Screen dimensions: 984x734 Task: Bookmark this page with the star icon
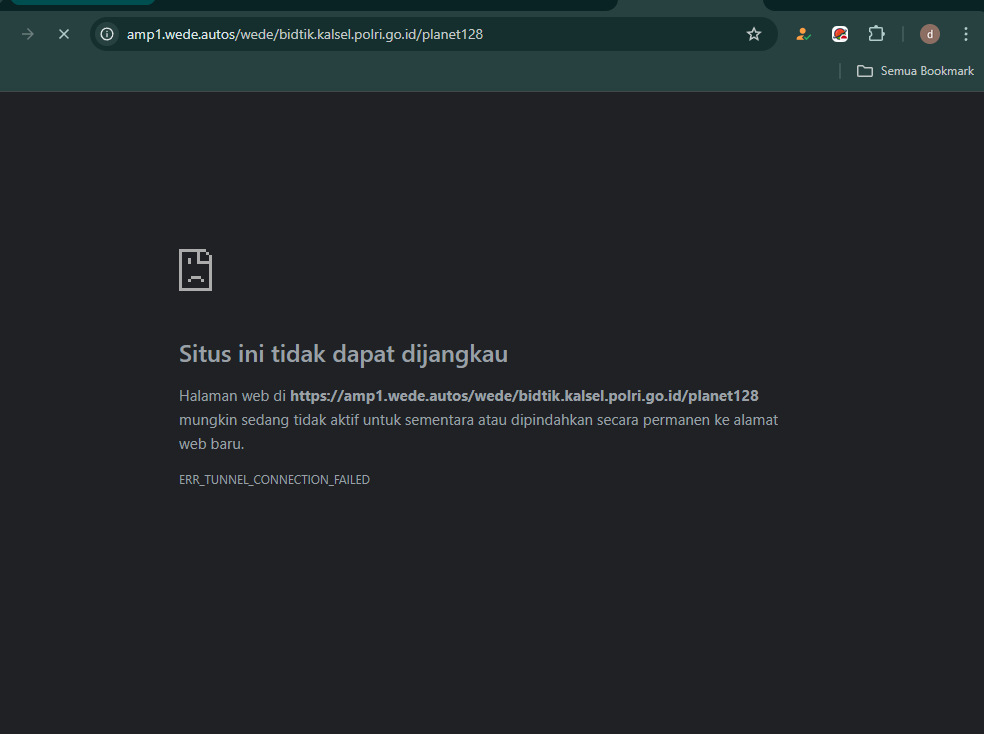pos(754,34)
